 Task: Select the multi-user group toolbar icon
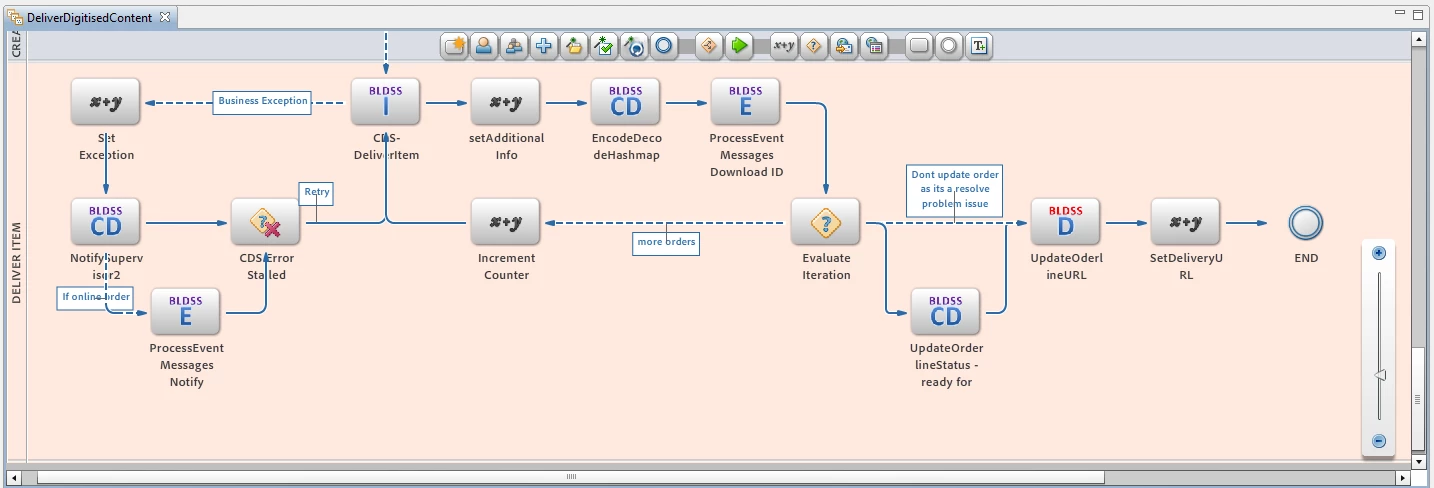pos(514,46)
